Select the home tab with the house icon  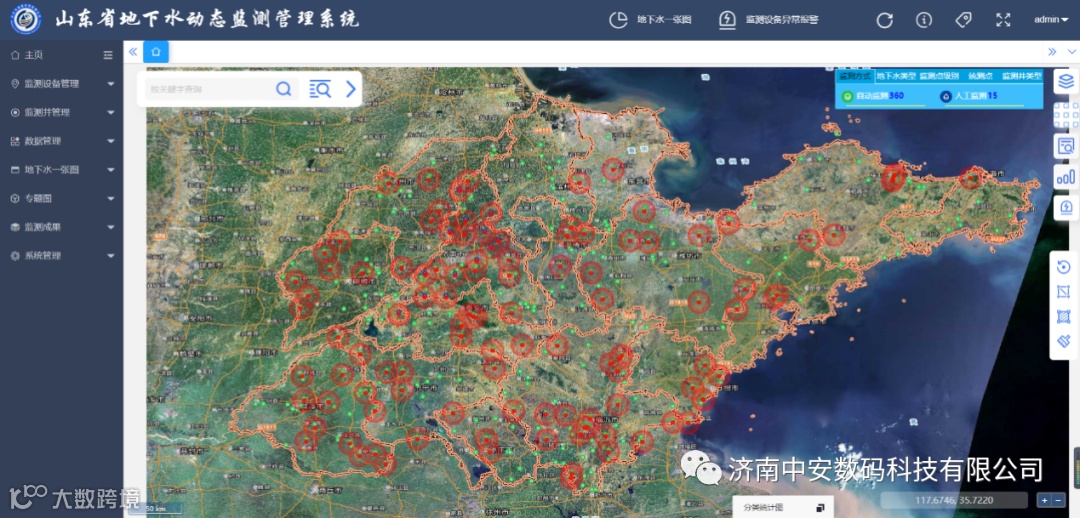point(156,52)
